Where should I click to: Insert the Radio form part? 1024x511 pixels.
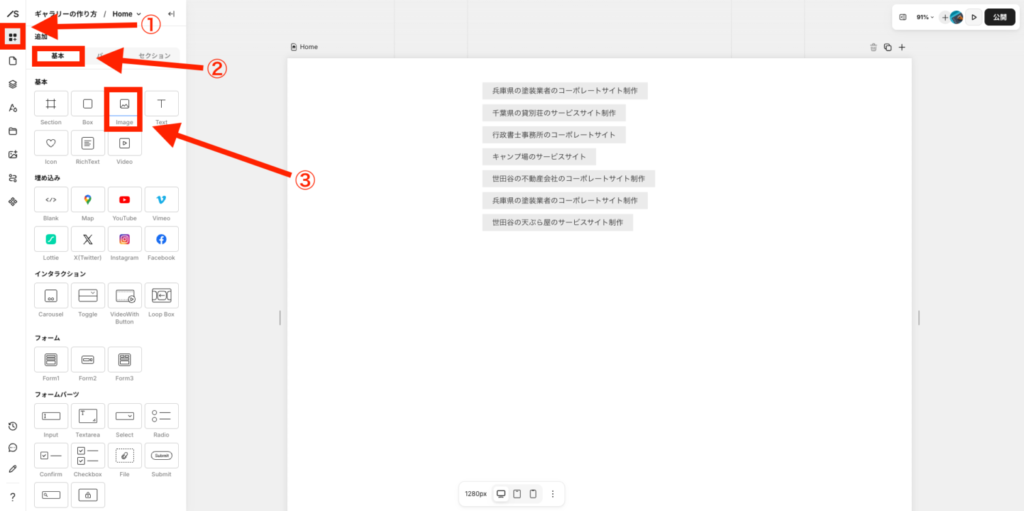coord(161,416)
